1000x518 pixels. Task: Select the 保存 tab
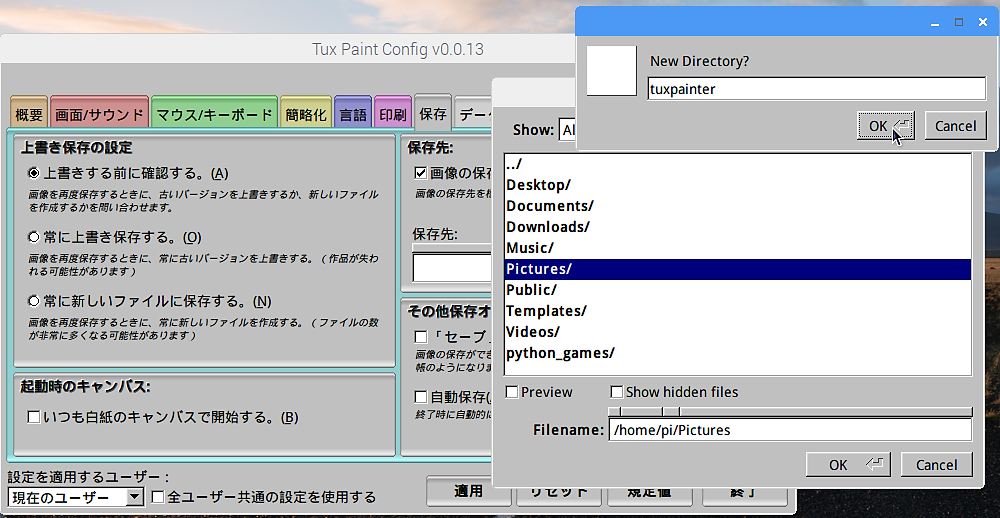point(433,113)
